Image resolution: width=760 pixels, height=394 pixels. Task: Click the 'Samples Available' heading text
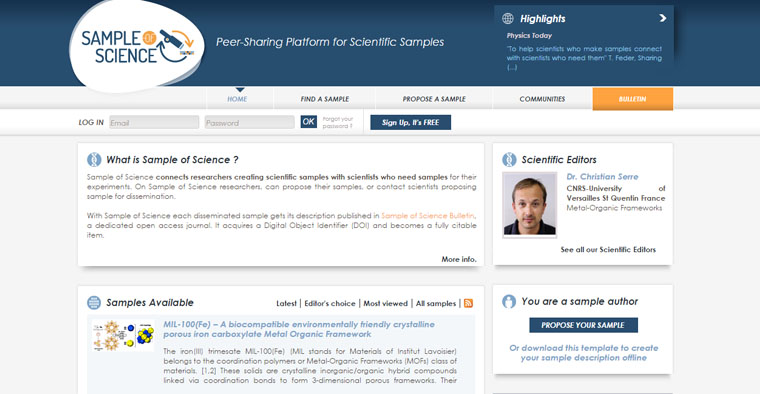point(150,302)
